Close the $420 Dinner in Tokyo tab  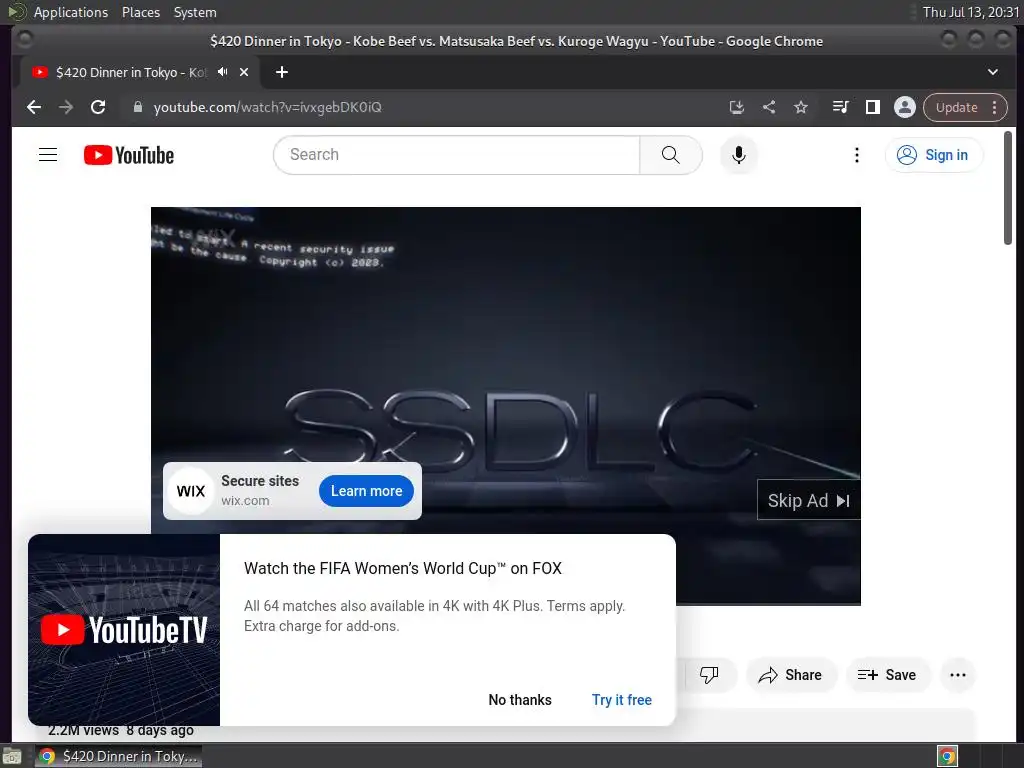coord(244,72)
